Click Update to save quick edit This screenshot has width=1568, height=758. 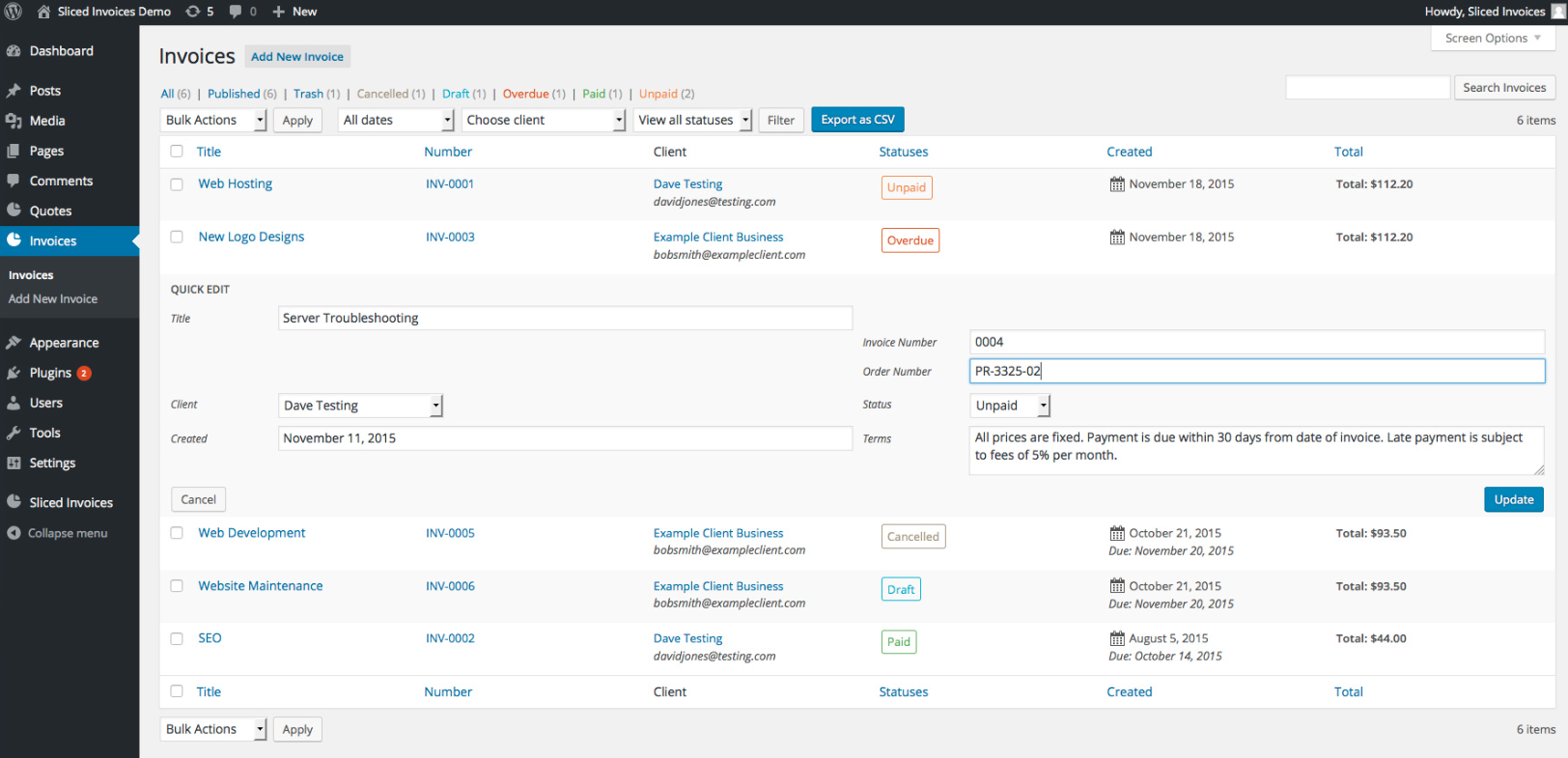1513,499
